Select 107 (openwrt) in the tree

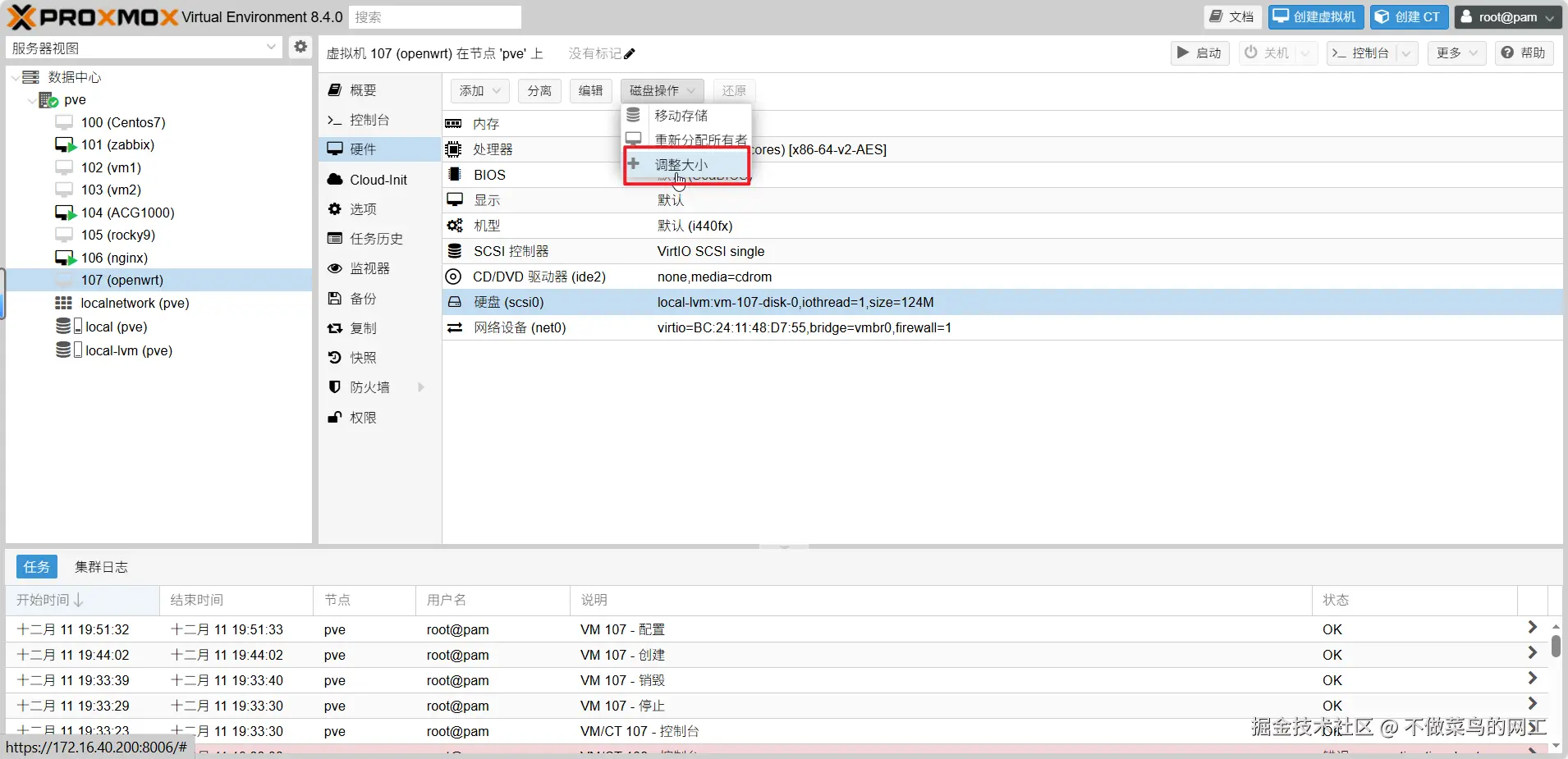(159, 281)
